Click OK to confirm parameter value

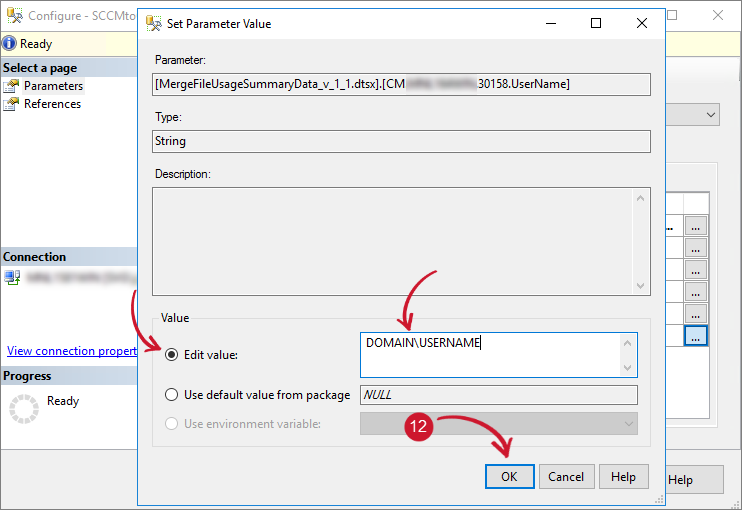click(x=510, y=476)
